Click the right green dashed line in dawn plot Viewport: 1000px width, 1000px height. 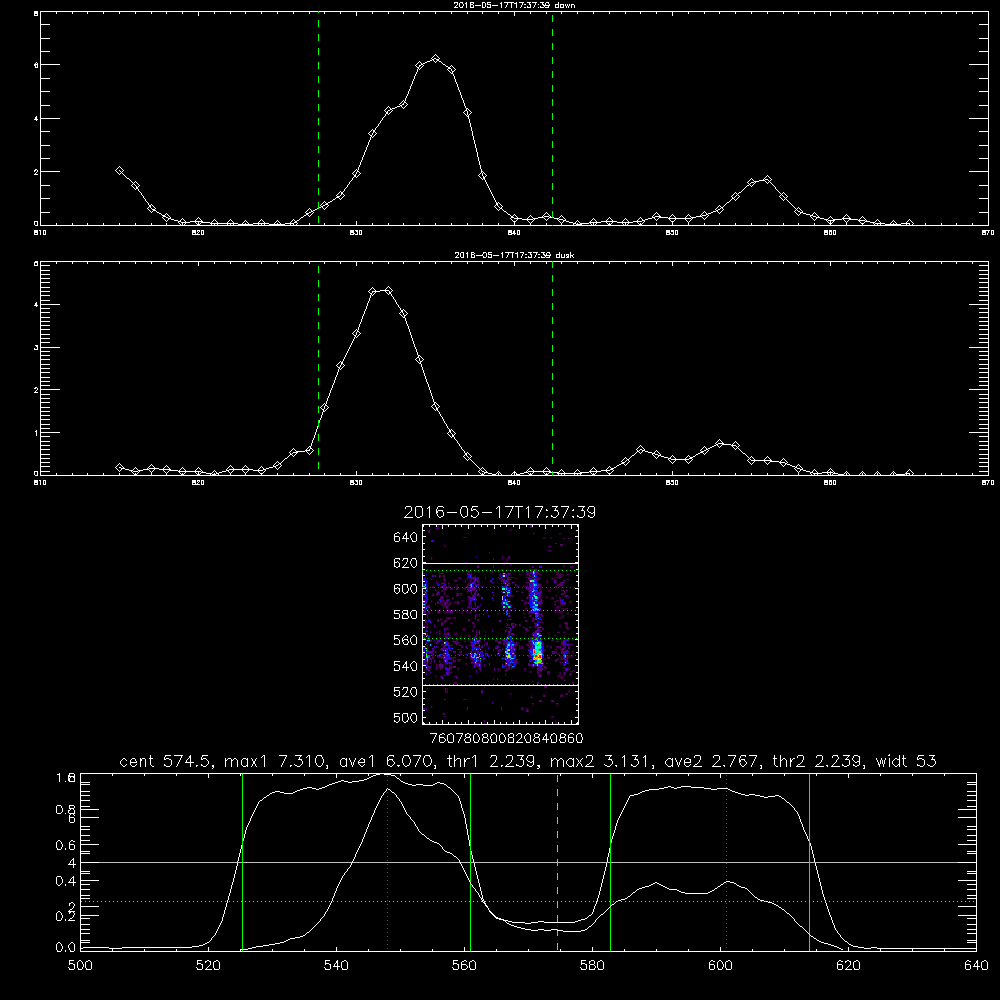point(552,119)
